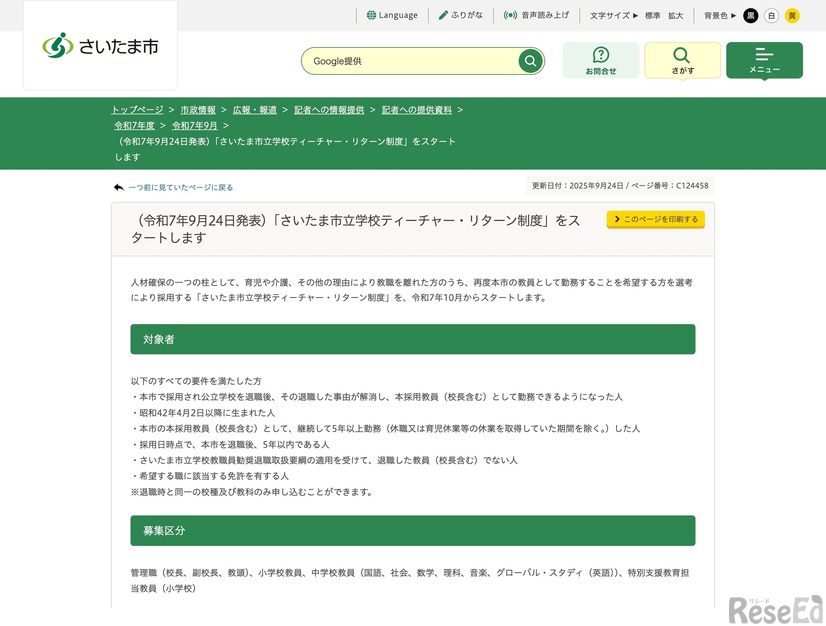Click line 希望する職に該当する免許を有する人

tap(210, 476)
